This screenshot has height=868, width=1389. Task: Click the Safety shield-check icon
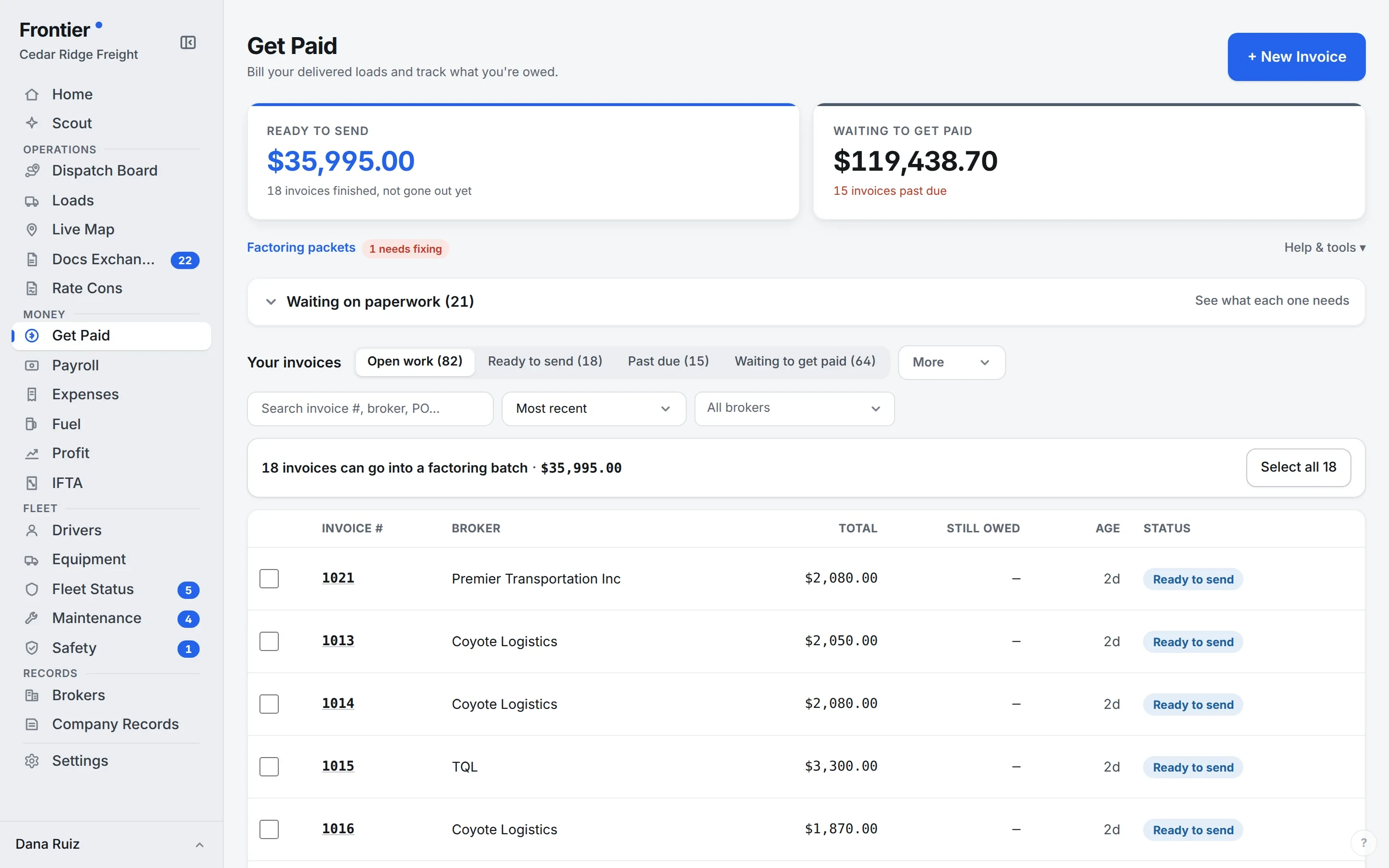tap(32, 648)
